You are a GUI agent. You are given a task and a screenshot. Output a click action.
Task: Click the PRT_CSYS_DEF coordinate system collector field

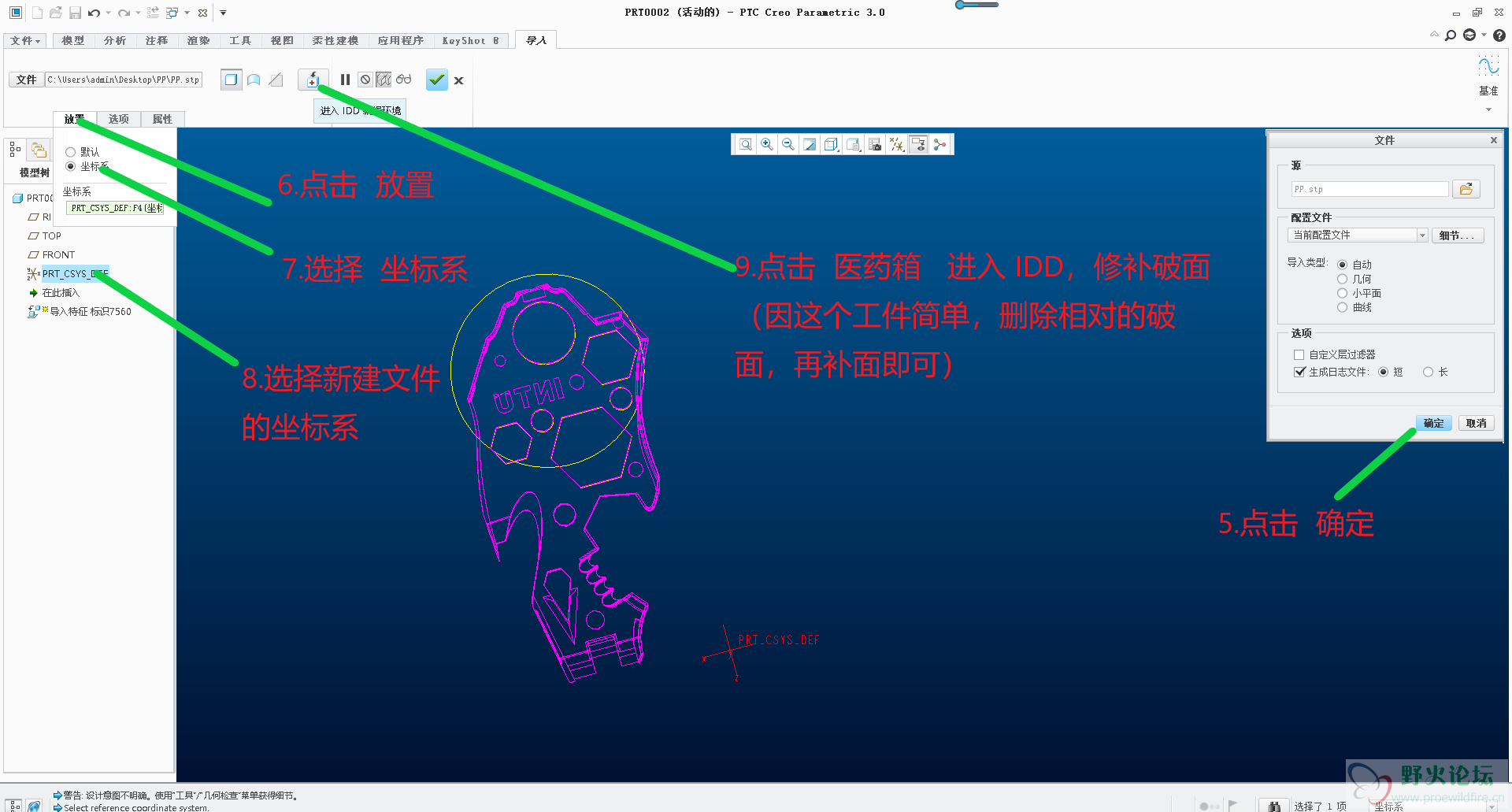pyautogui.click(x=116, y=208)
